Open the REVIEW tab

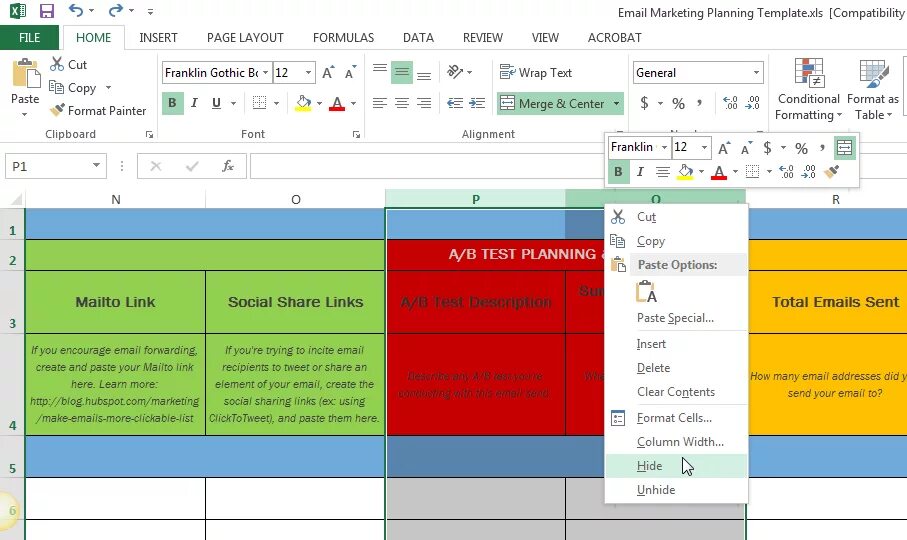(x=482, y=38)
